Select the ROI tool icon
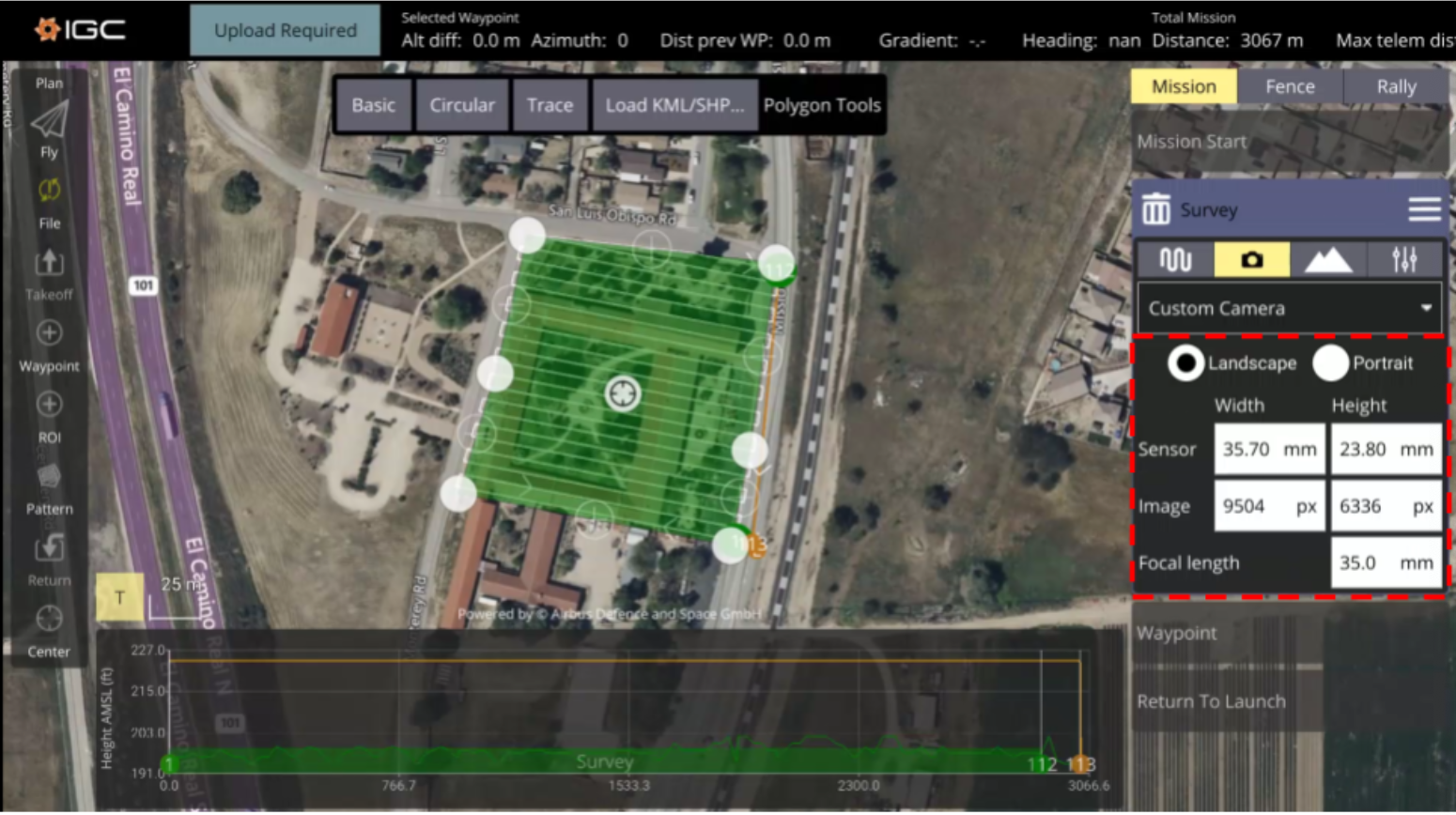1456x815 pixels. [x=49, y=406]
